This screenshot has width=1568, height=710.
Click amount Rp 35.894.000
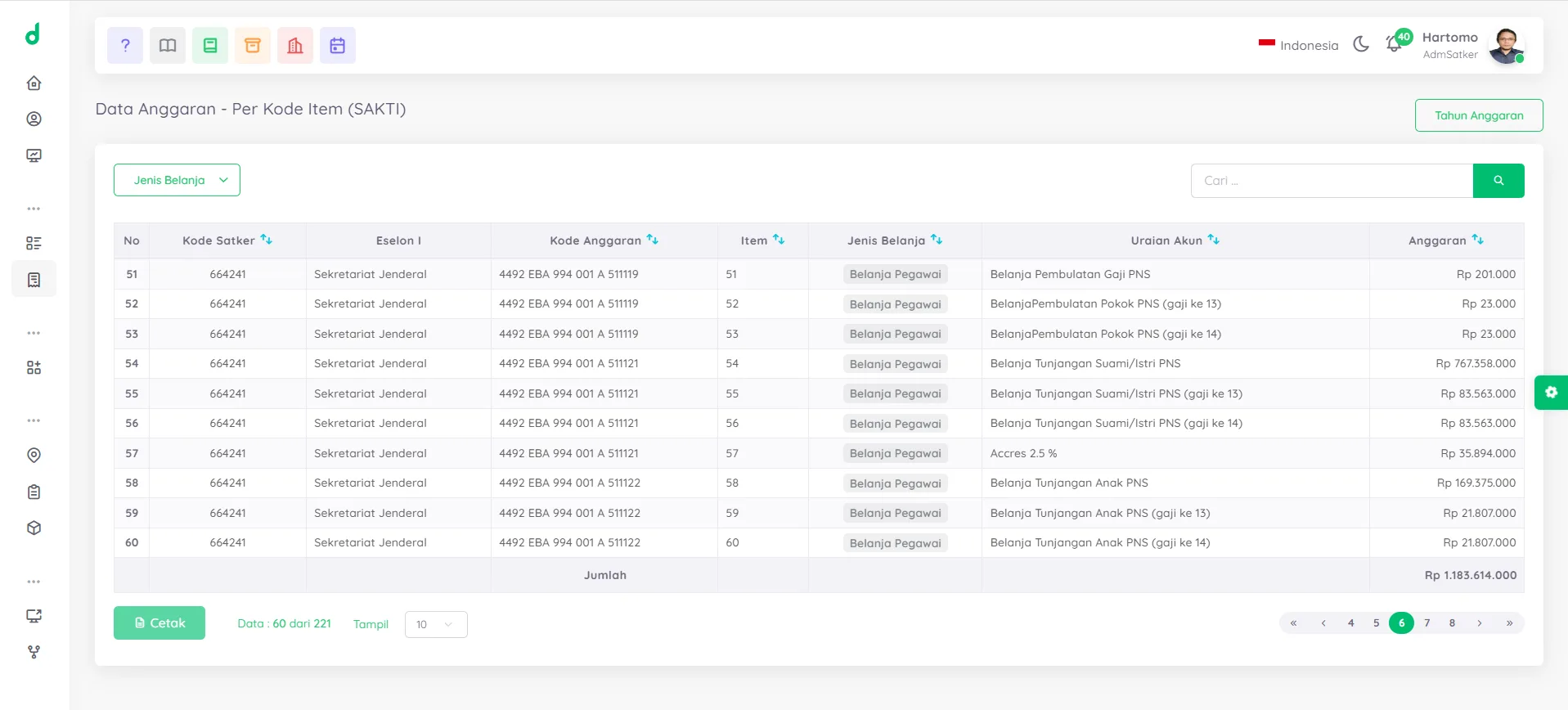pos(1478,453)
